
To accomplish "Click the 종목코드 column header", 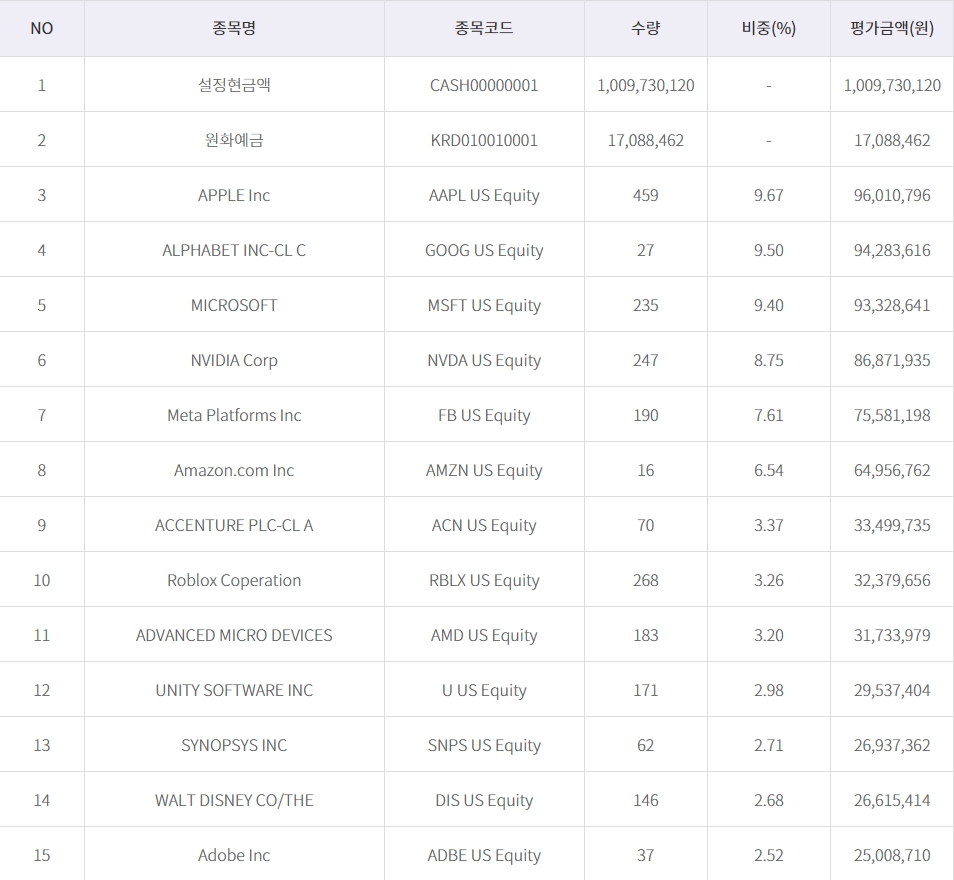I will (484, 28).
